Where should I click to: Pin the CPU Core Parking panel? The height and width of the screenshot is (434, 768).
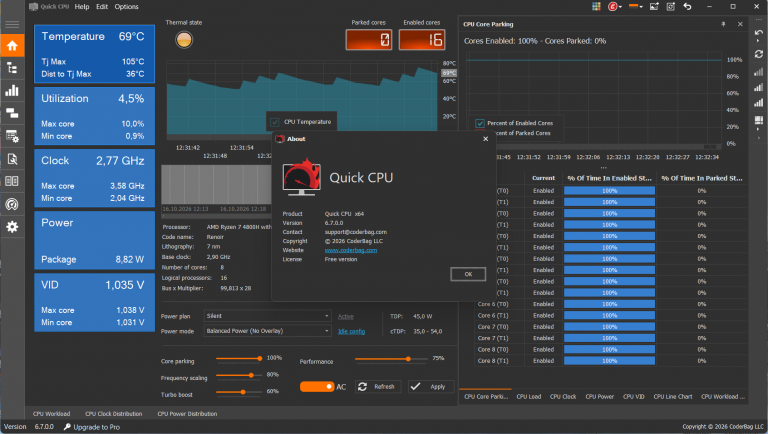click(x=723, y=24)
